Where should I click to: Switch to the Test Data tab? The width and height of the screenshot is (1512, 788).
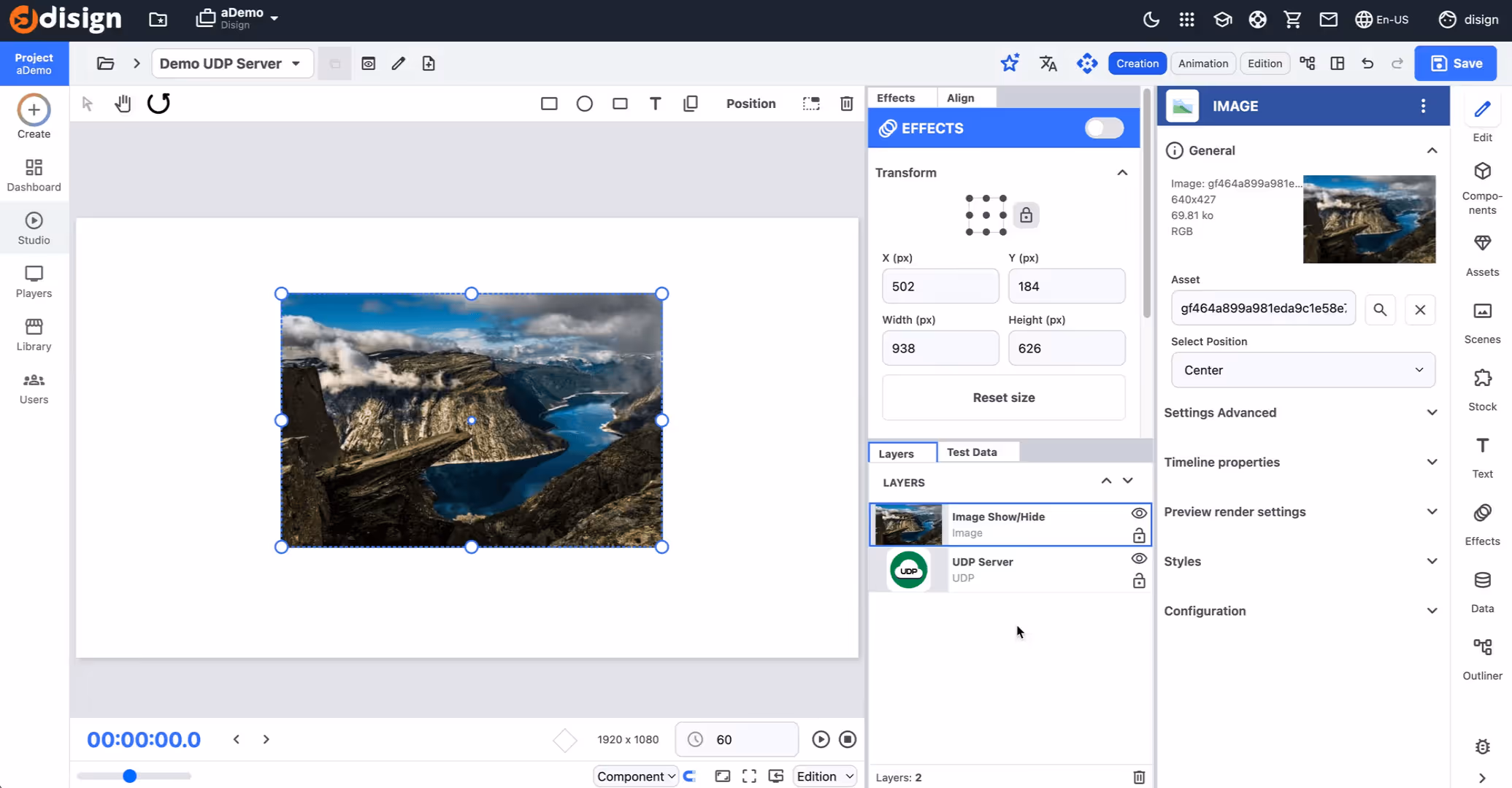coord(972,452)
